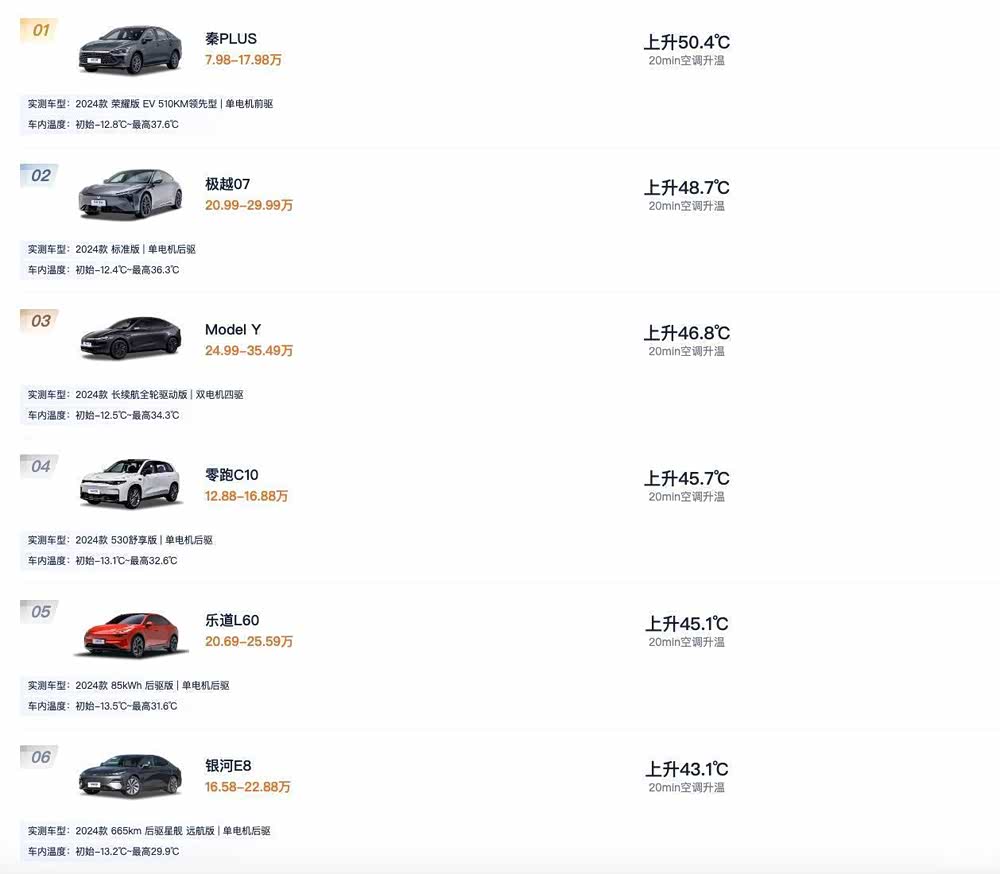Screen dimensions: 1000x874
Task: Select the white 零跑C10 car picture
Action: click(x=130, y=484)
